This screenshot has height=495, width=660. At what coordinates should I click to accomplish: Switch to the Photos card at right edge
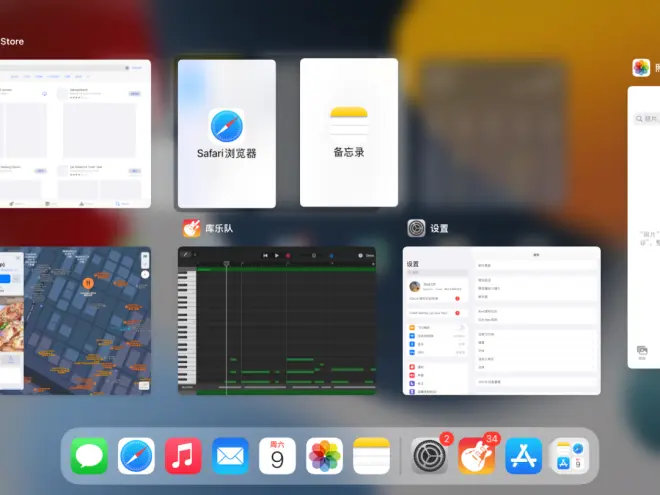pyautogui.click(x=644, y=227)
